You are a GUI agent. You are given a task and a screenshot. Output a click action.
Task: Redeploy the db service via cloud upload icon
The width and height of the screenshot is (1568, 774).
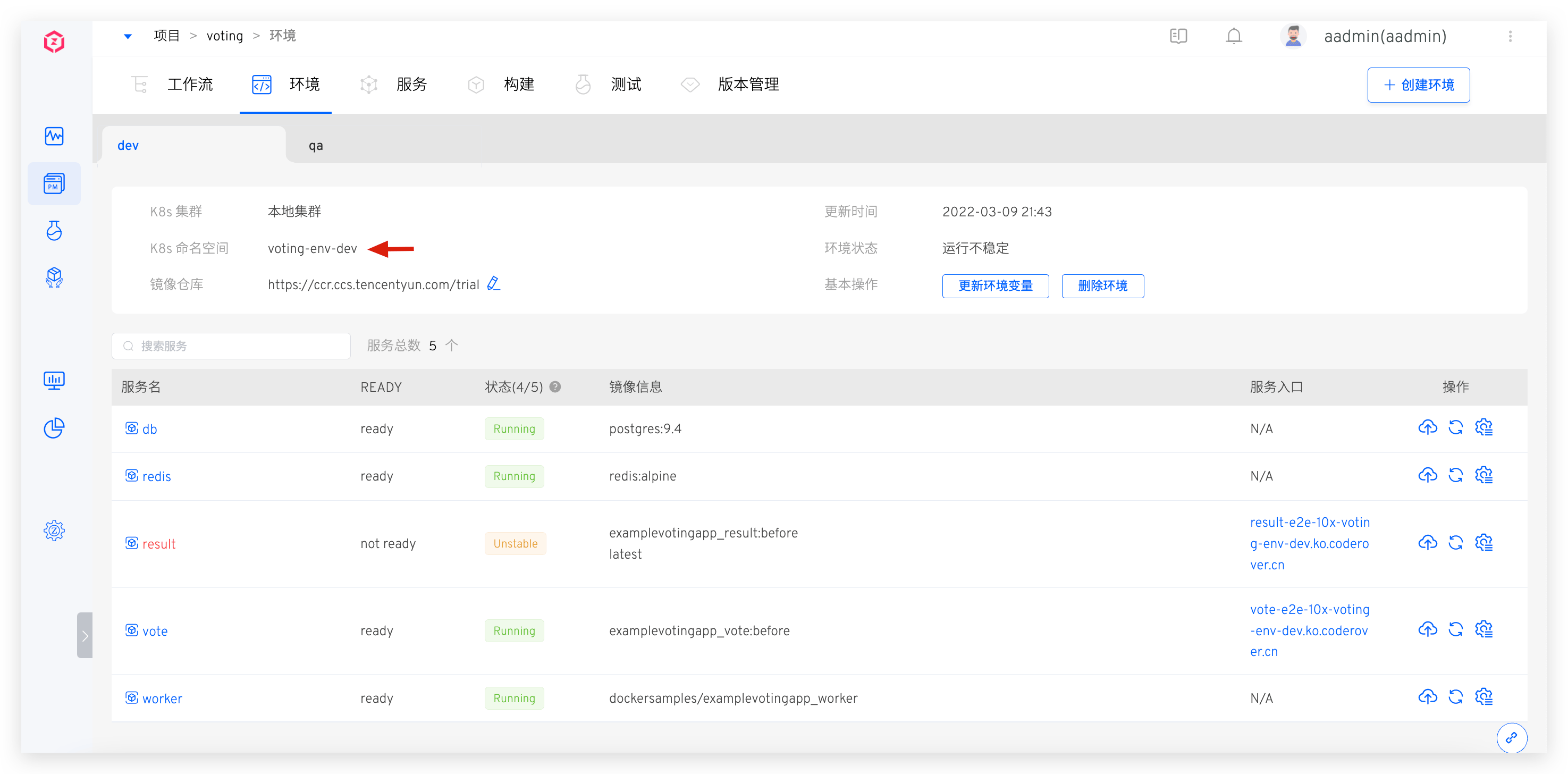[x=1427, y=427]
